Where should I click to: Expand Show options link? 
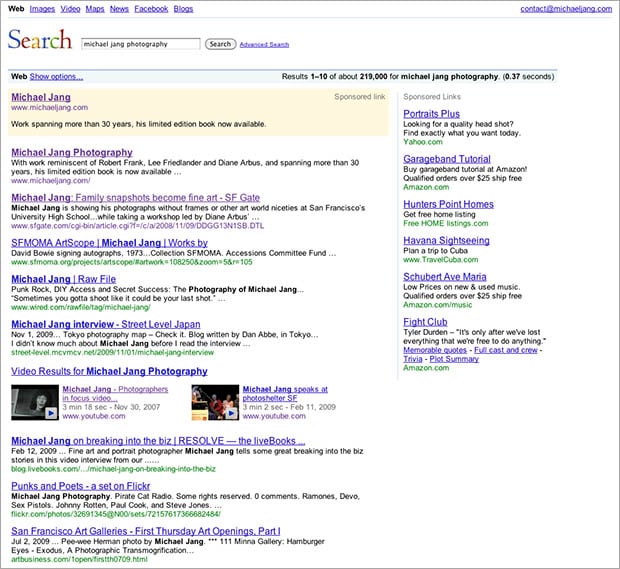click(x=56, y=76)
